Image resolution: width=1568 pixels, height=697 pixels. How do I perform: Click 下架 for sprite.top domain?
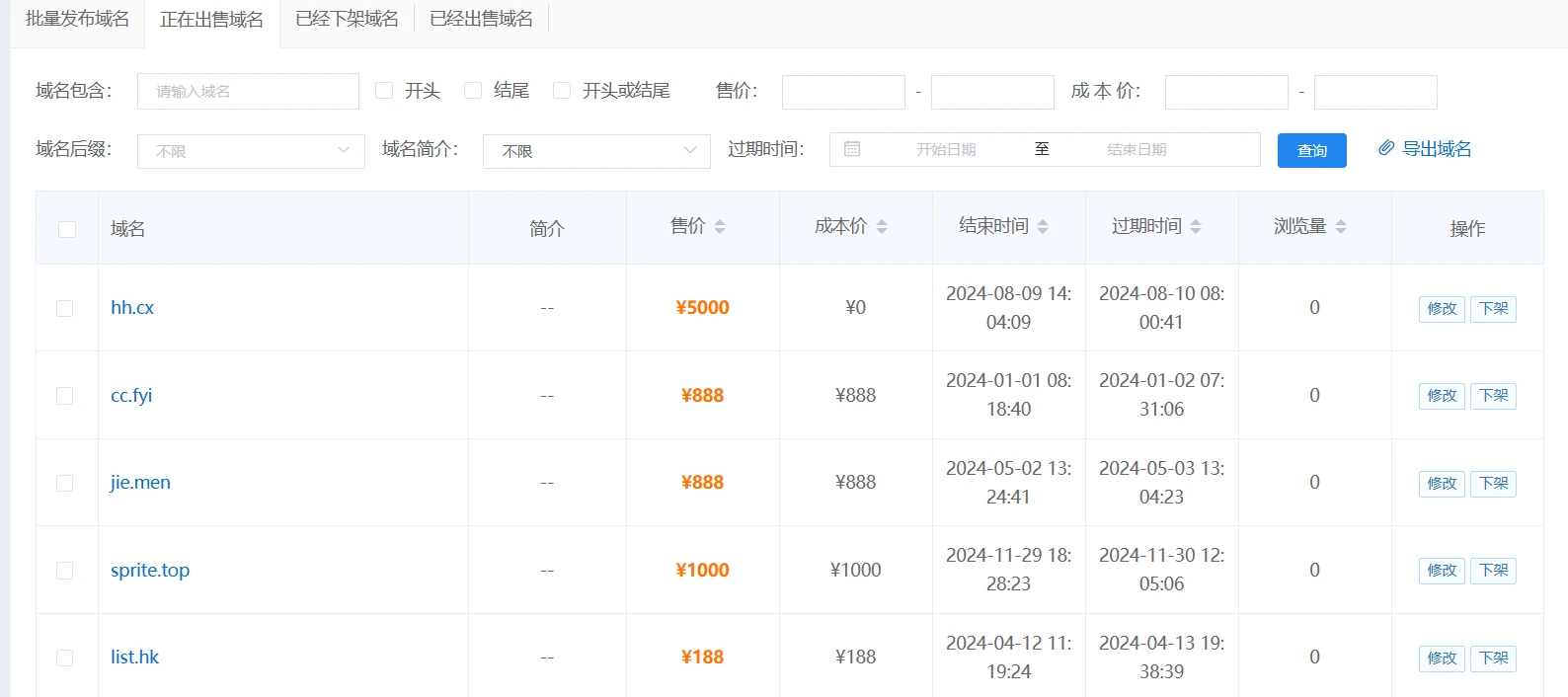coord(1493,571)
